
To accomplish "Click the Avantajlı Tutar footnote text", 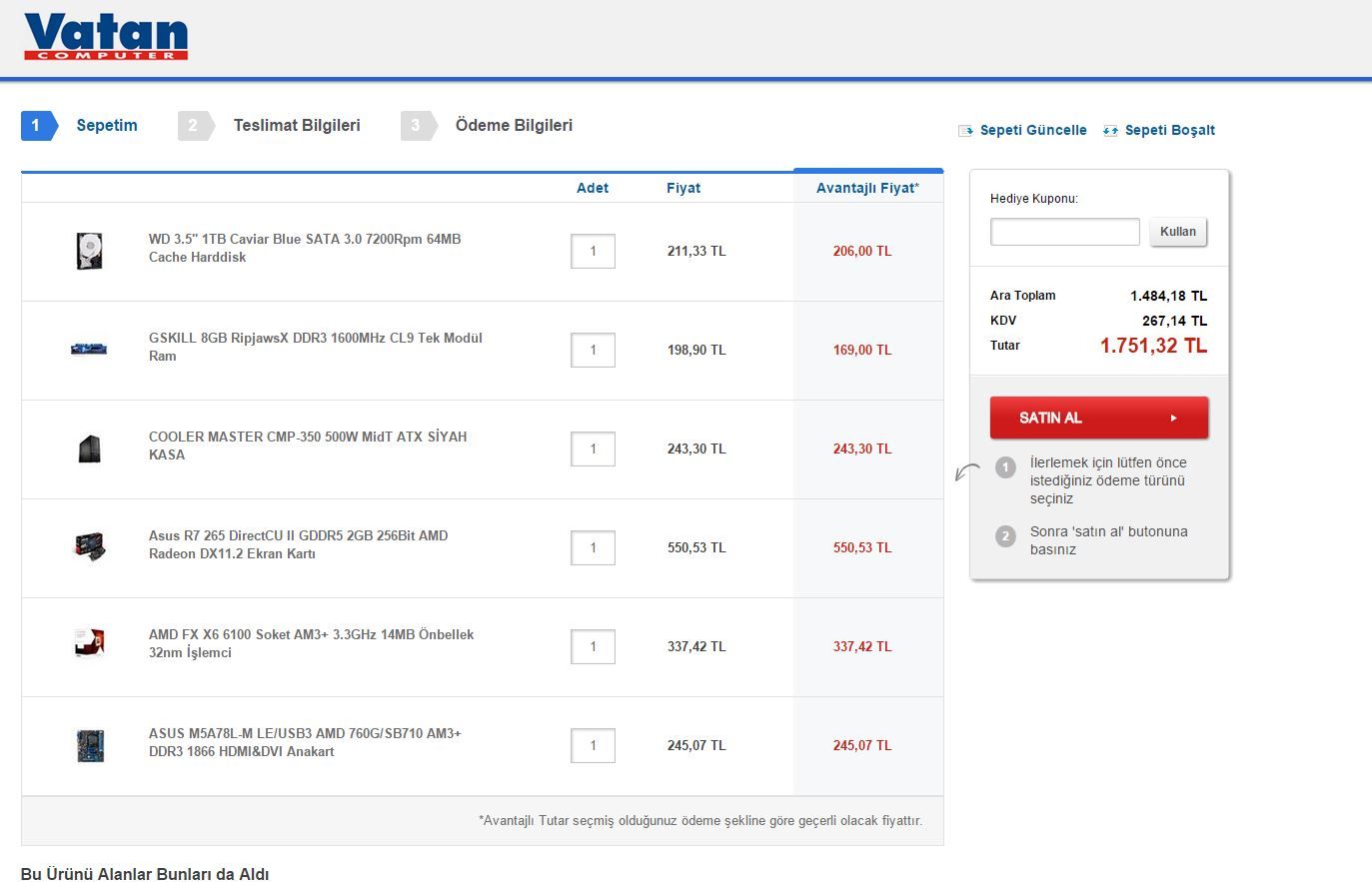I will click(x=700, y=820).
